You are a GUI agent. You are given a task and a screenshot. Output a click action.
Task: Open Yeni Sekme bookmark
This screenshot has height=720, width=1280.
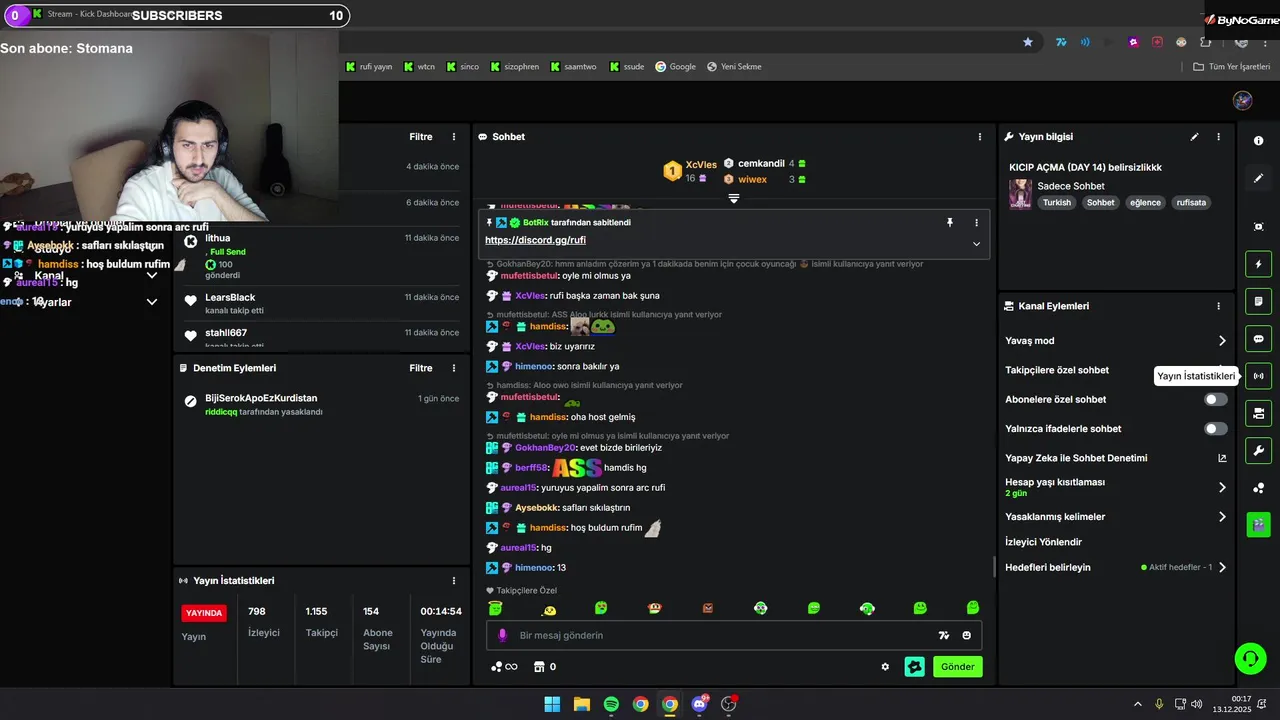click(x=734, y=67)
